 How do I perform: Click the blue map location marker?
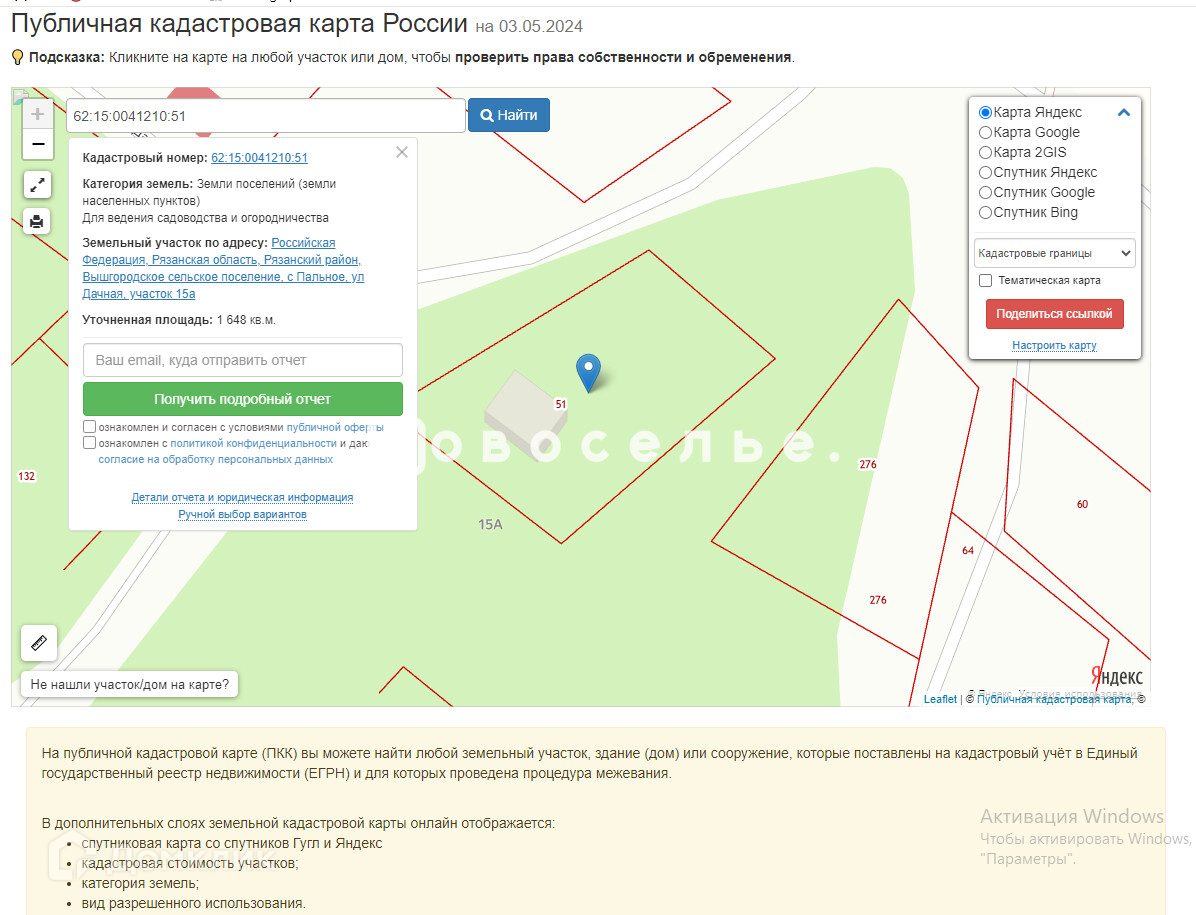(x=588, y=373)
